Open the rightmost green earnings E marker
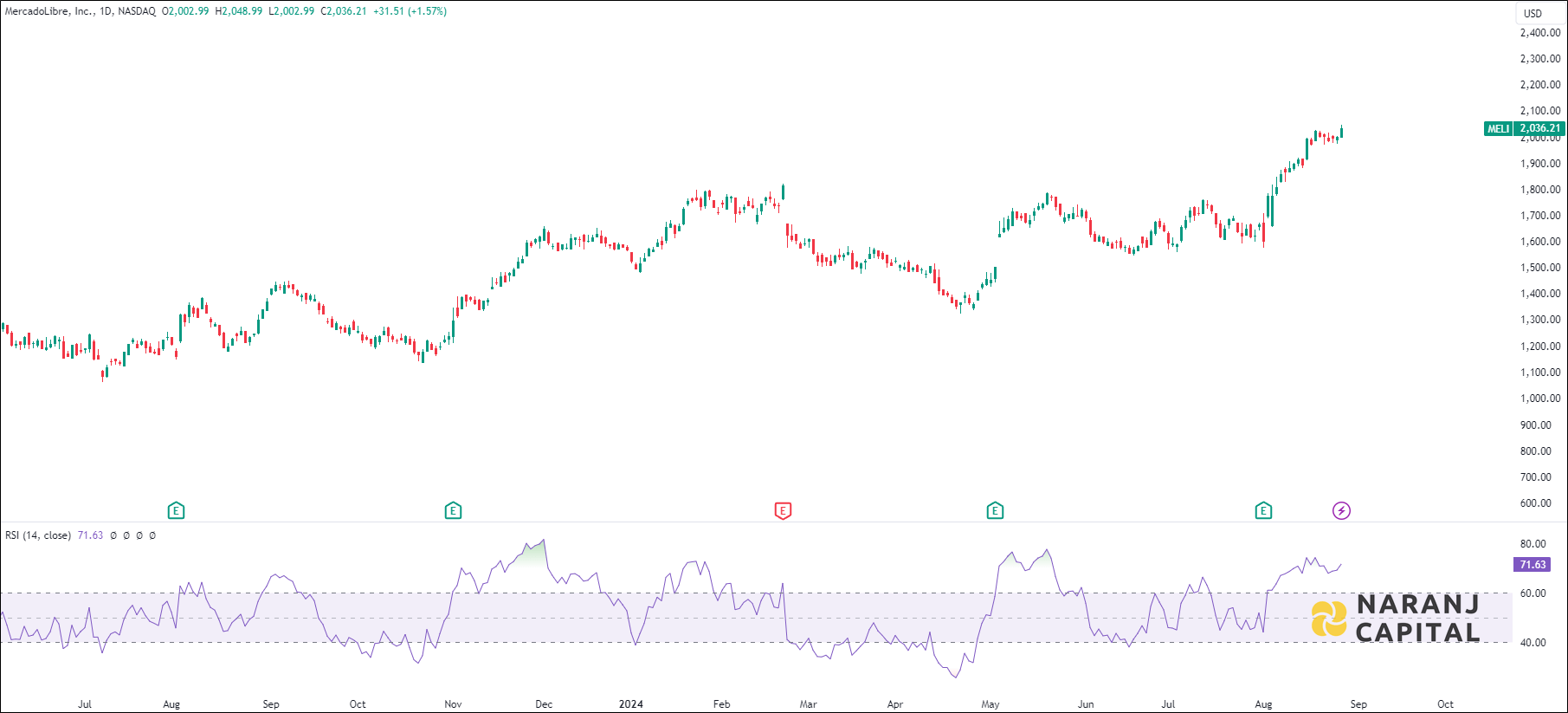Screen dimensions: 1568x713 point(1263,511)
